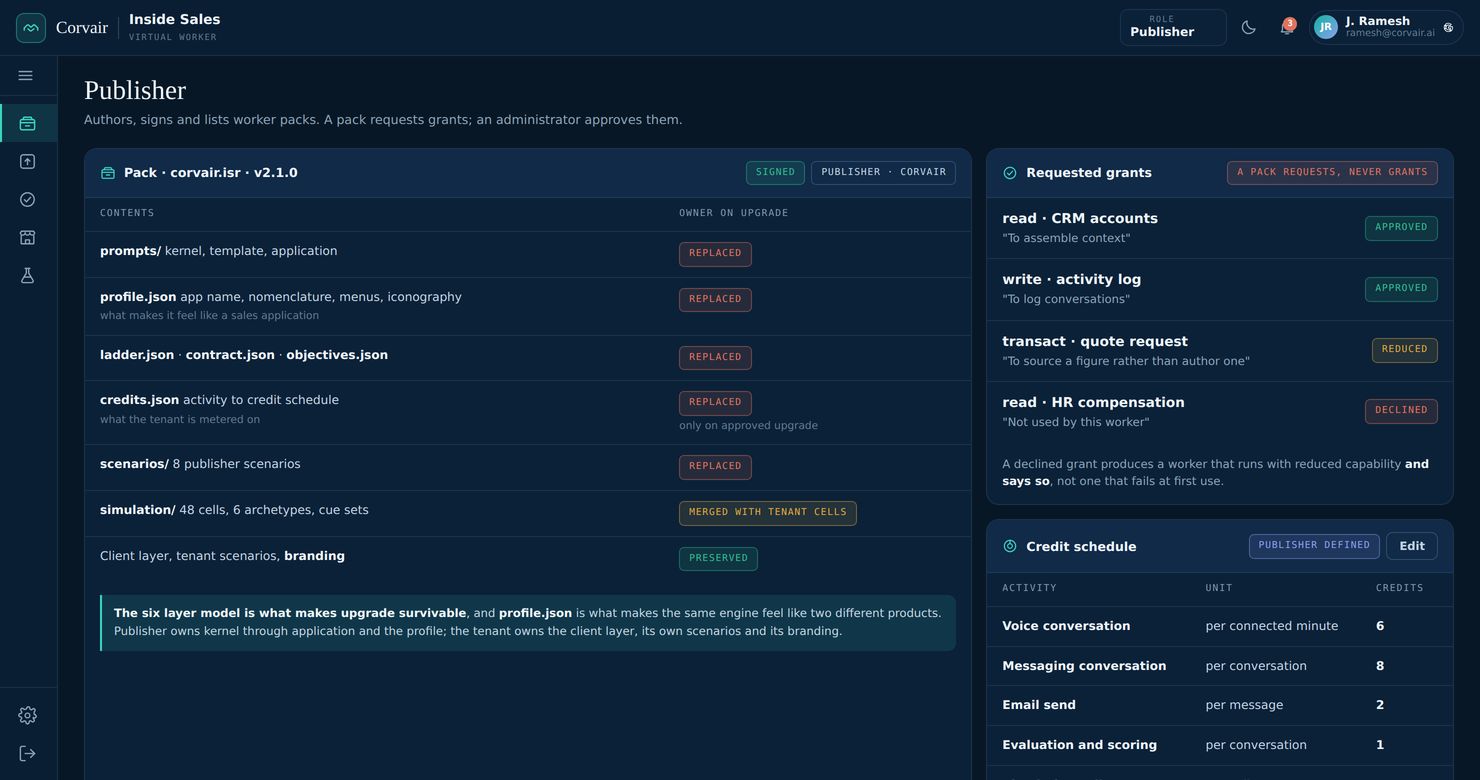This screenshot has height=780, width=1480.
Task: Open the Publisher briefcase sidebar icon
Action: tap(28, 123)
